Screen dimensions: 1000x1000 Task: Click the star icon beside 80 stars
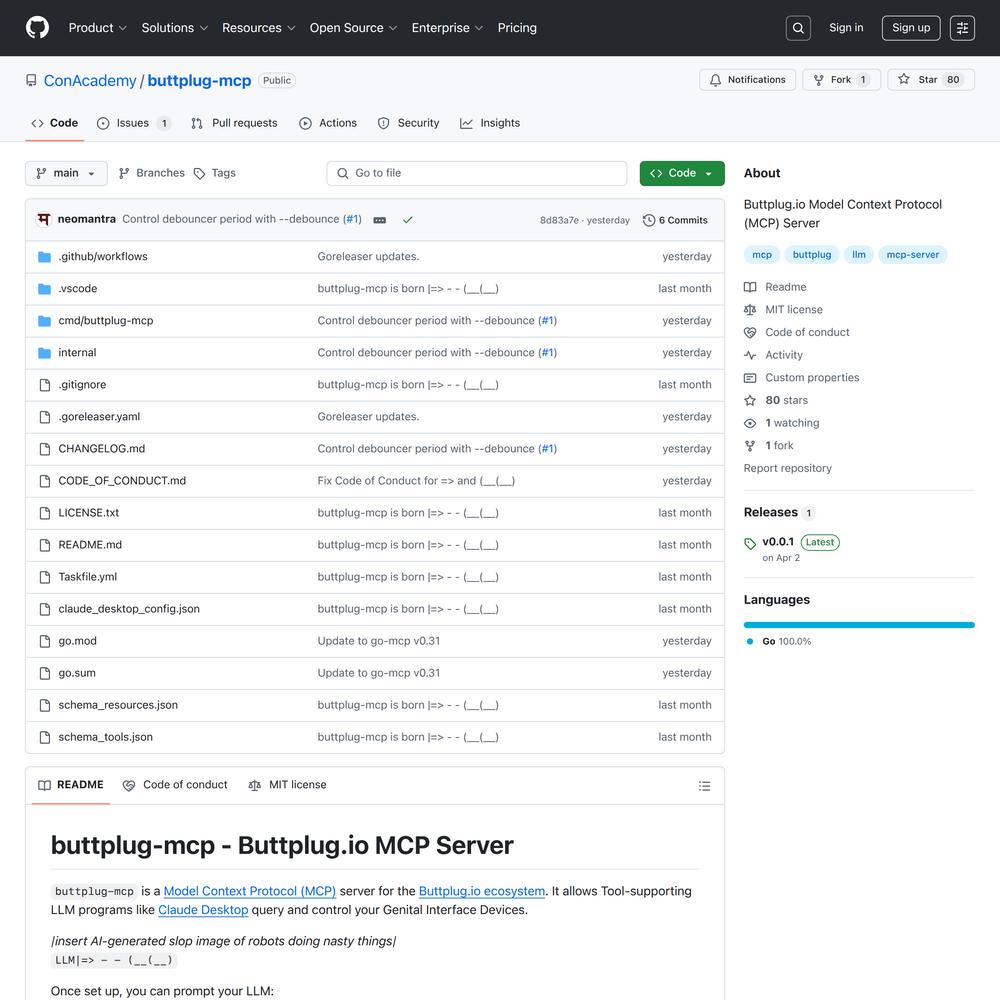click(750, 401)
